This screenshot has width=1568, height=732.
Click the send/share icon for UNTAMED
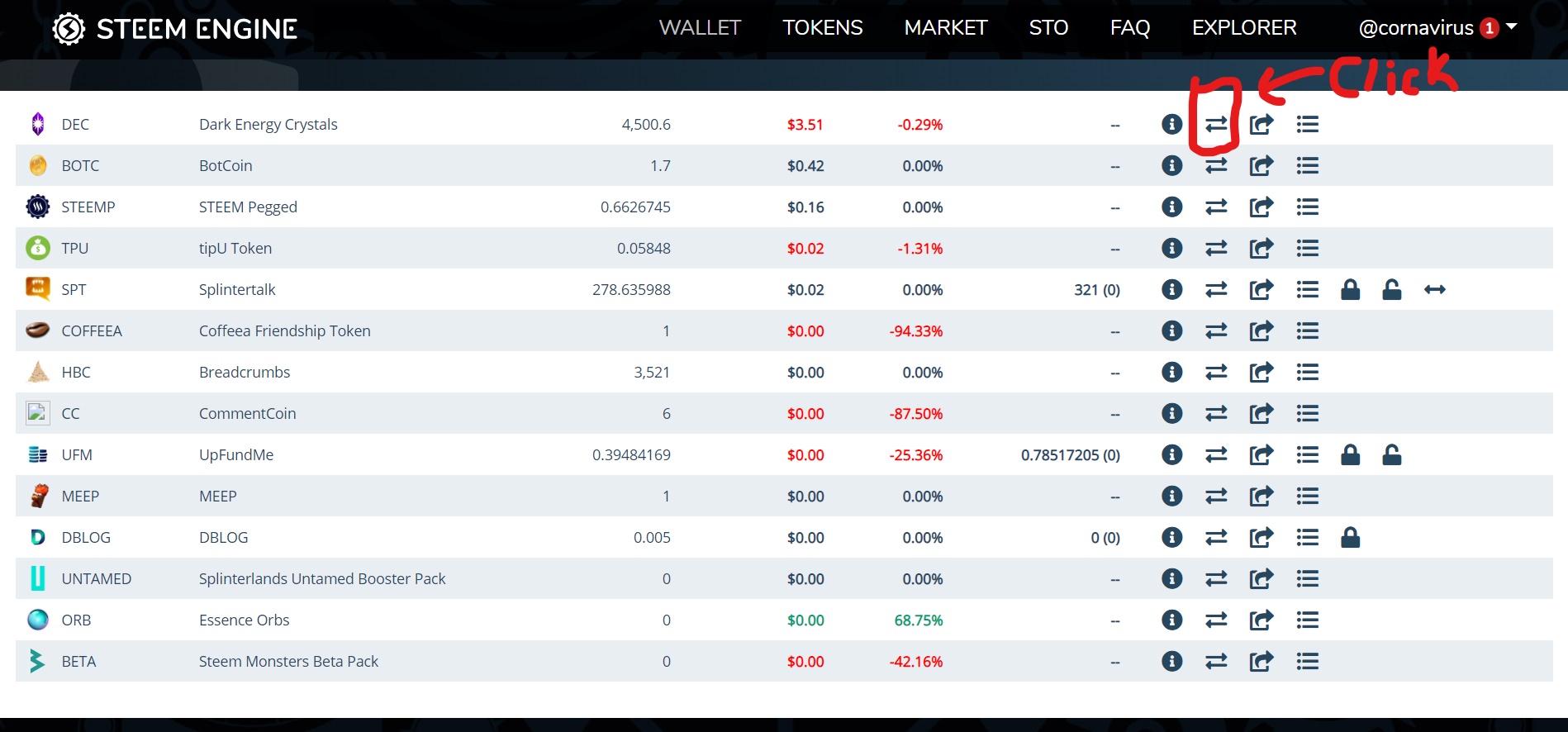1261,579
